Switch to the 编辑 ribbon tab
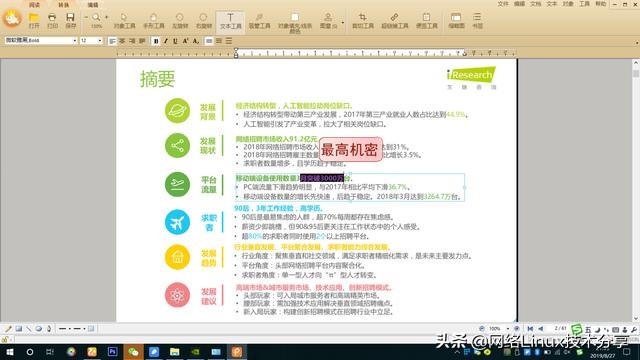 [x=93, y=4]
